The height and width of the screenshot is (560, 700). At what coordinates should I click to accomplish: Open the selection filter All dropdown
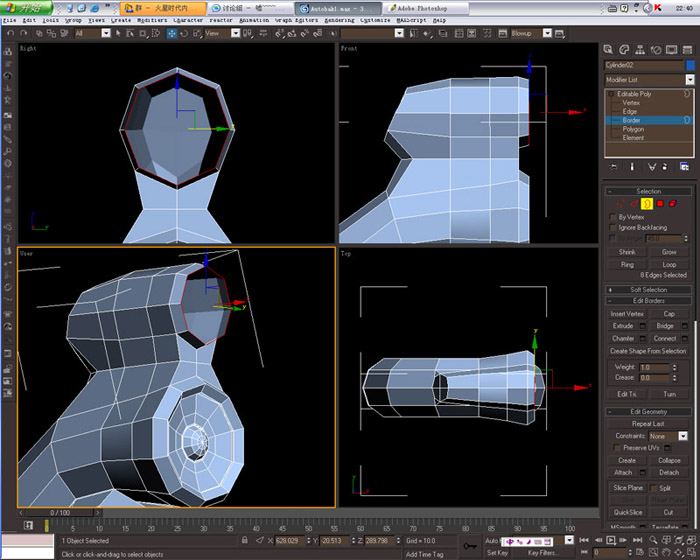tap(106, 33)
